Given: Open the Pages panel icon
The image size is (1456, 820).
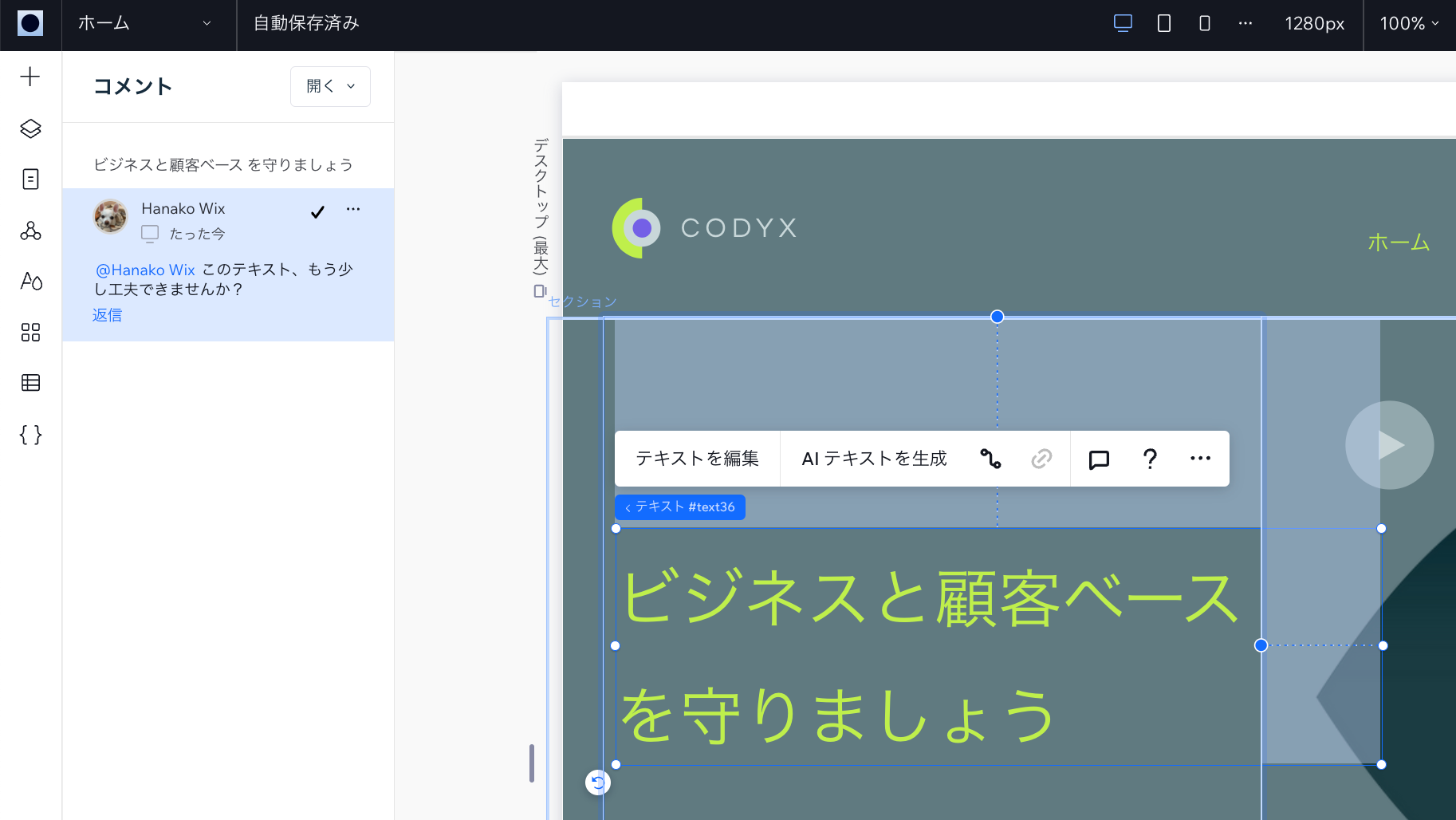Looking at the screenshot, I should pyautogui.click(x=30, y=179).
